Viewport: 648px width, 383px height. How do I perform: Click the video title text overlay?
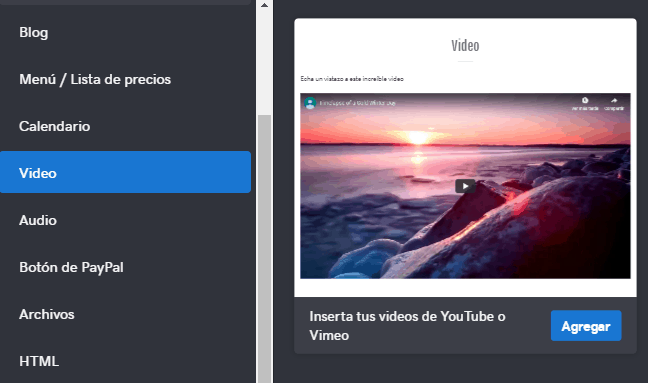357,103
